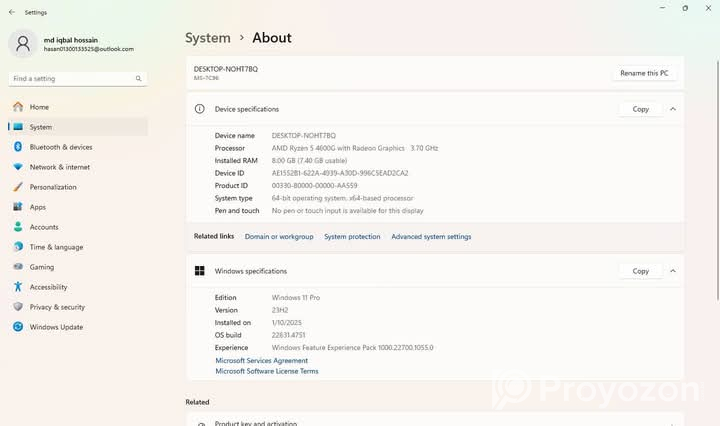
Task: Click the Rename this PC button
Action: click(x=644, y=73)
